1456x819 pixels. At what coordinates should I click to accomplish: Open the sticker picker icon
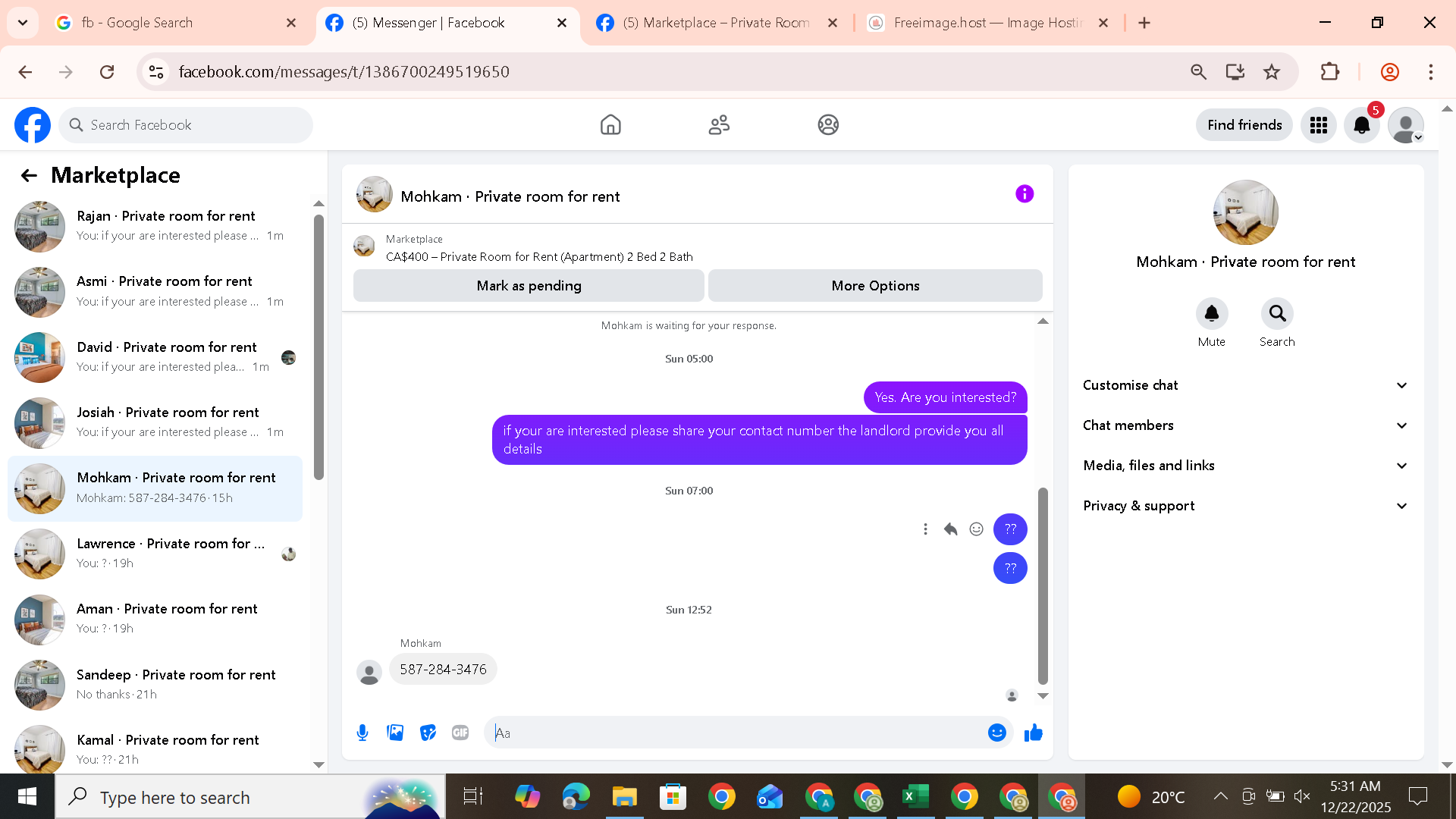click(428, 733)
